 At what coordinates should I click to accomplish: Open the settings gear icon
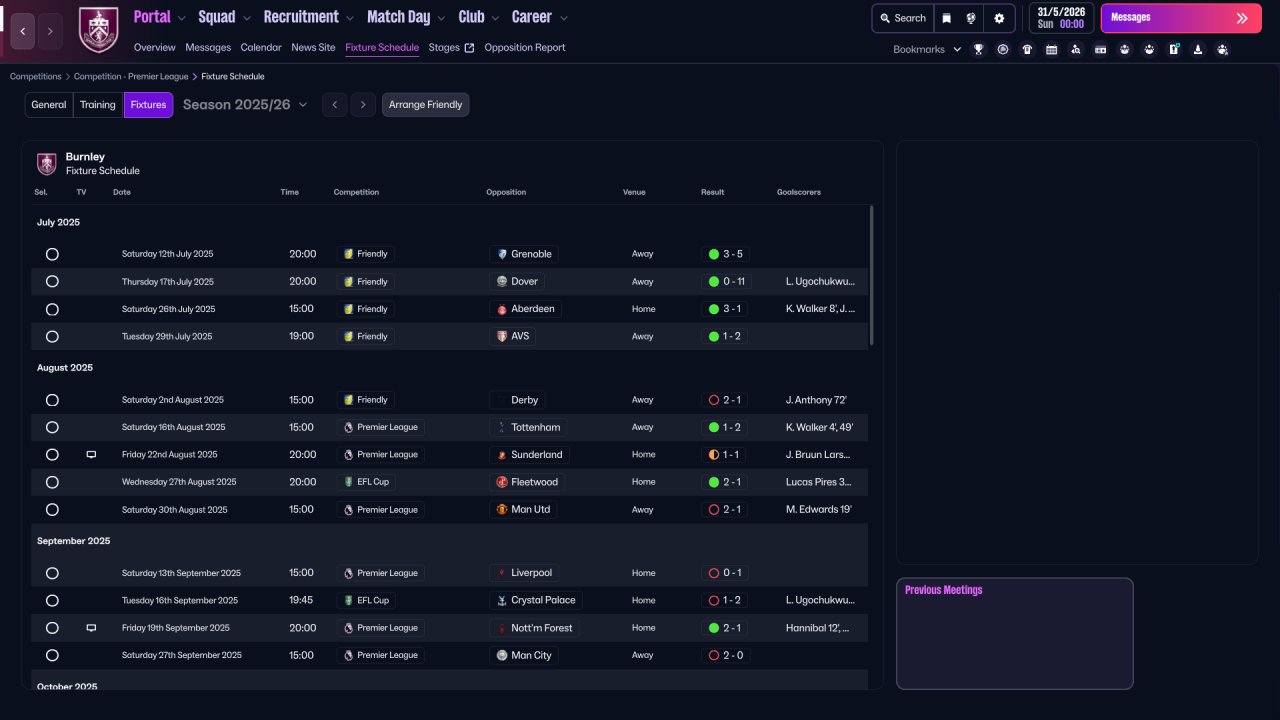(998, 18)
